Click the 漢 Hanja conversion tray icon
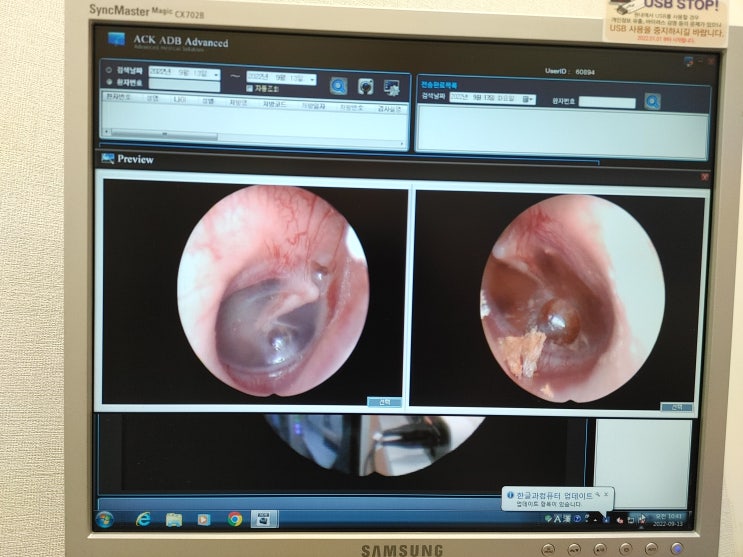 pos(567,519)
